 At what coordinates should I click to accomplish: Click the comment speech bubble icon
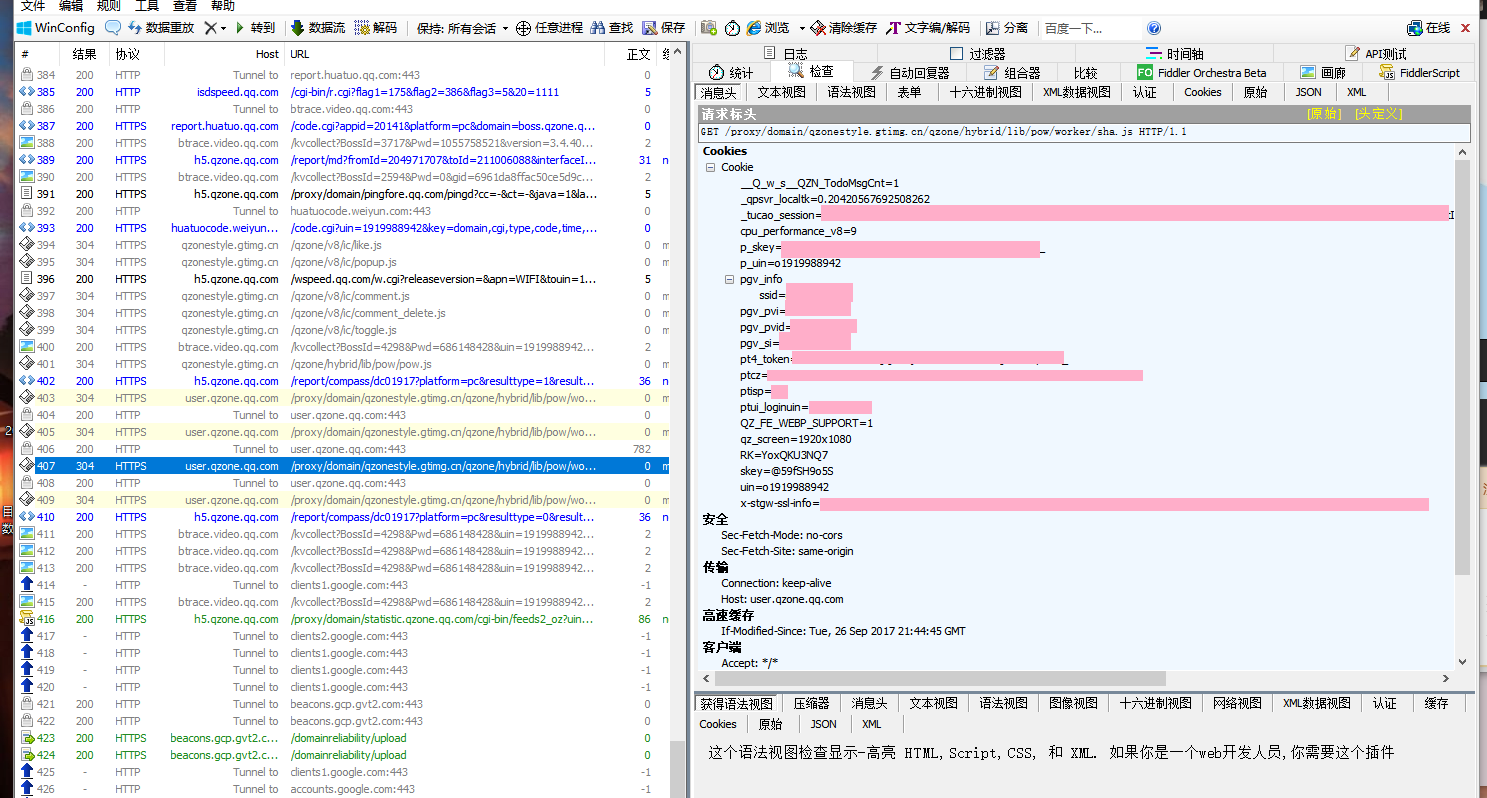tap(113, 28)
